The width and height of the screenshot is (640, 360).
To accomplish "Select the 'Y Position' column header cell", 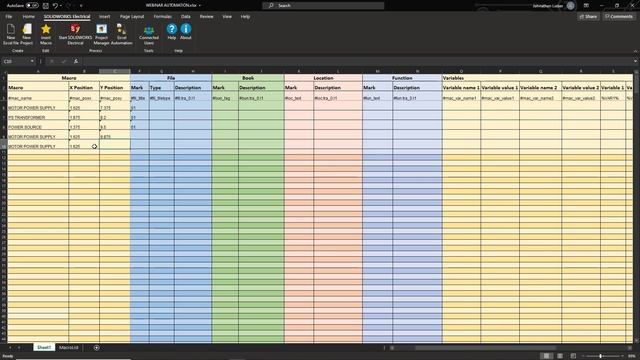I will pyautogui.click(x=115, y=87).
